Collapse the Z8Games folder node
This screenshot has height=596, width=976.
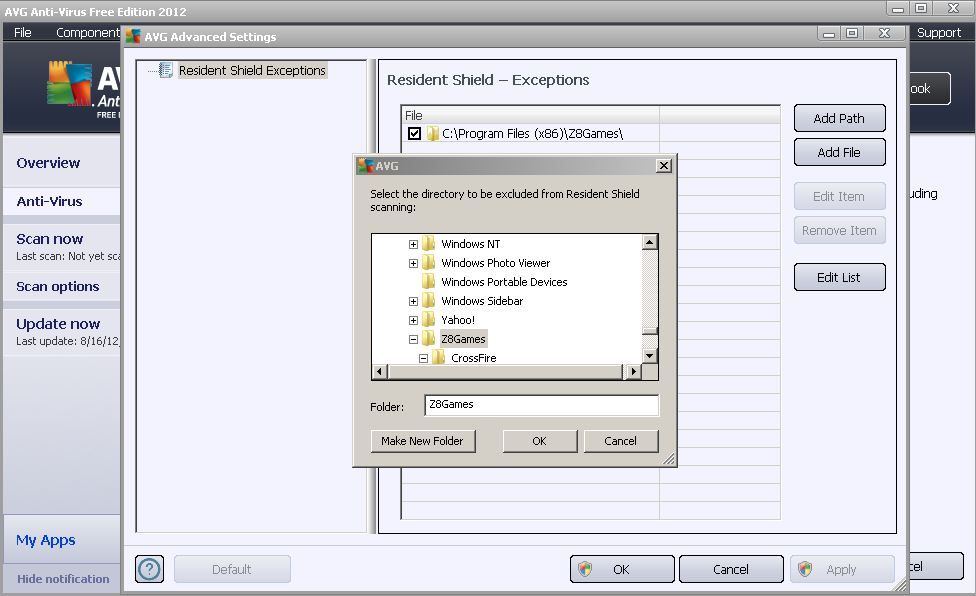point(413,339)
